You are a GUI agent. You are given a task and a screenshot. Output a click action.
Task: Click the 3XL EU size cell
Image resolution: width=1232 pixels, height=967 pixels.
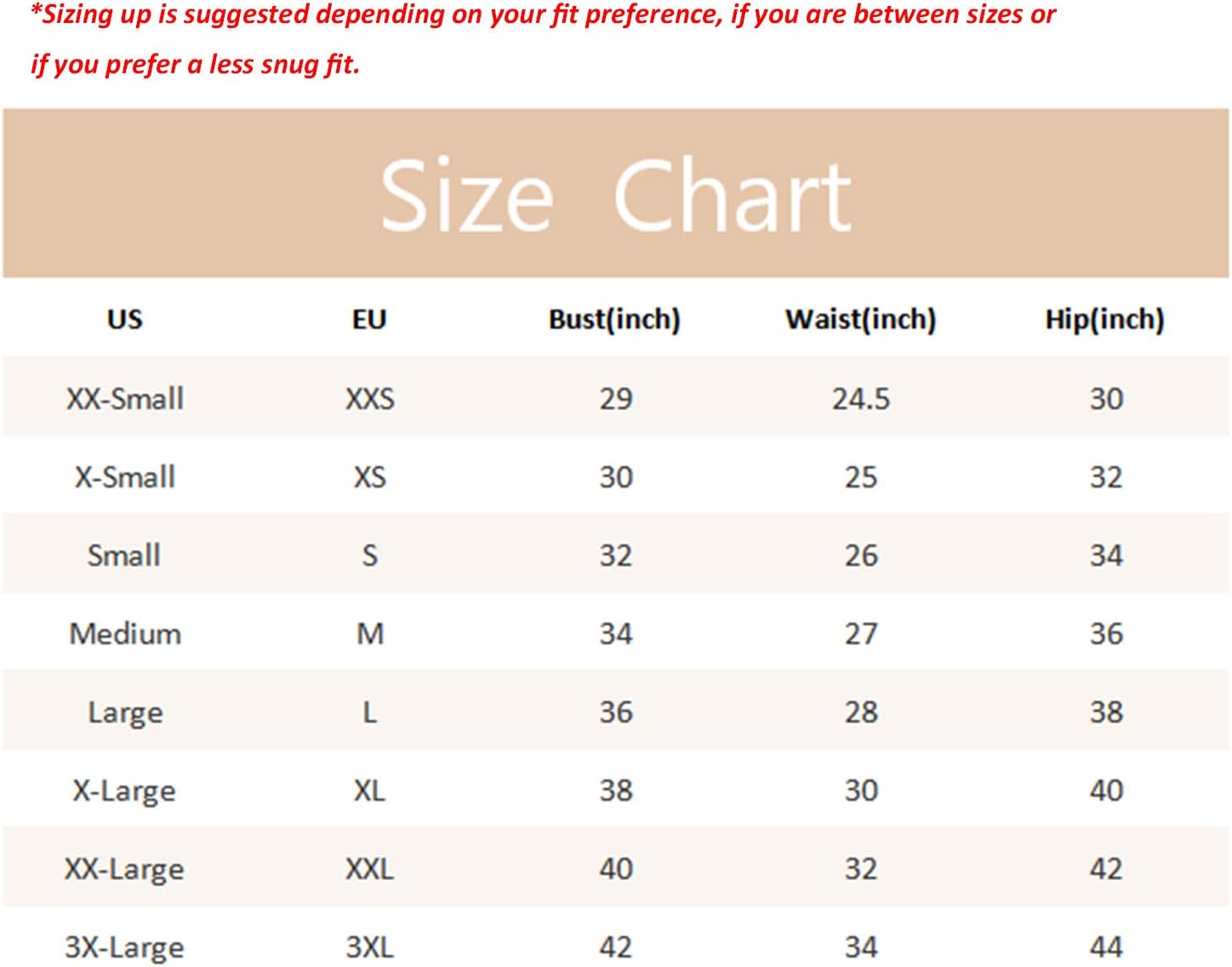coord(369,947)
